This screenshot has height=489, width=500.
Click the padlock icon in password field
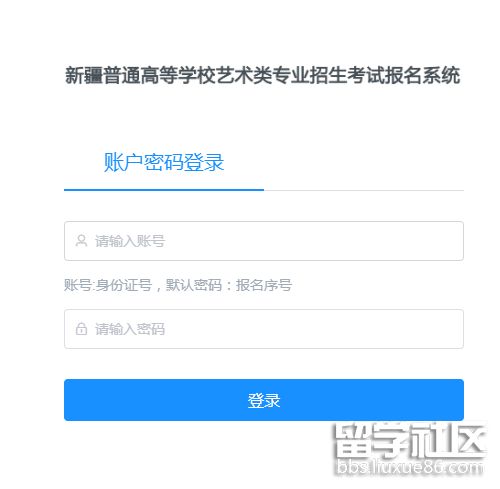click(x=81, y=329)
